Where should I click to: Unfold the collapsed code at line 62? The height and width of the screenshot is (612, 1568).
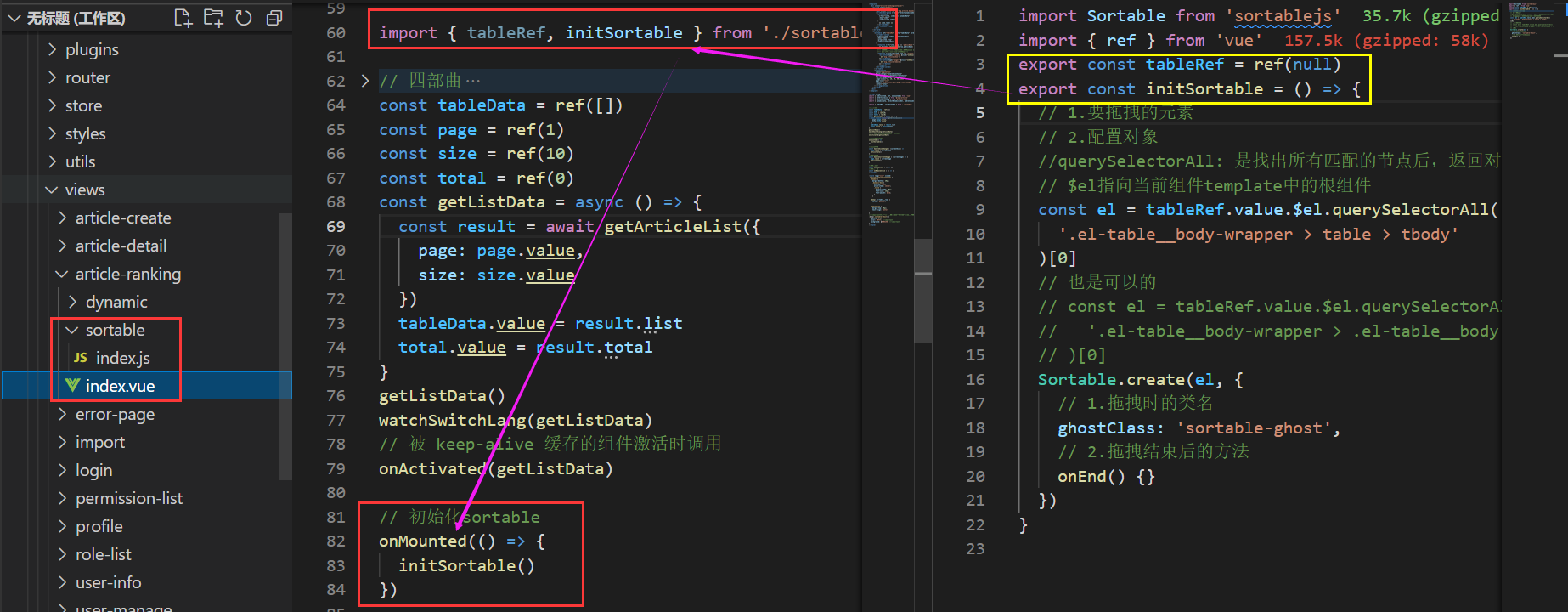365,81
